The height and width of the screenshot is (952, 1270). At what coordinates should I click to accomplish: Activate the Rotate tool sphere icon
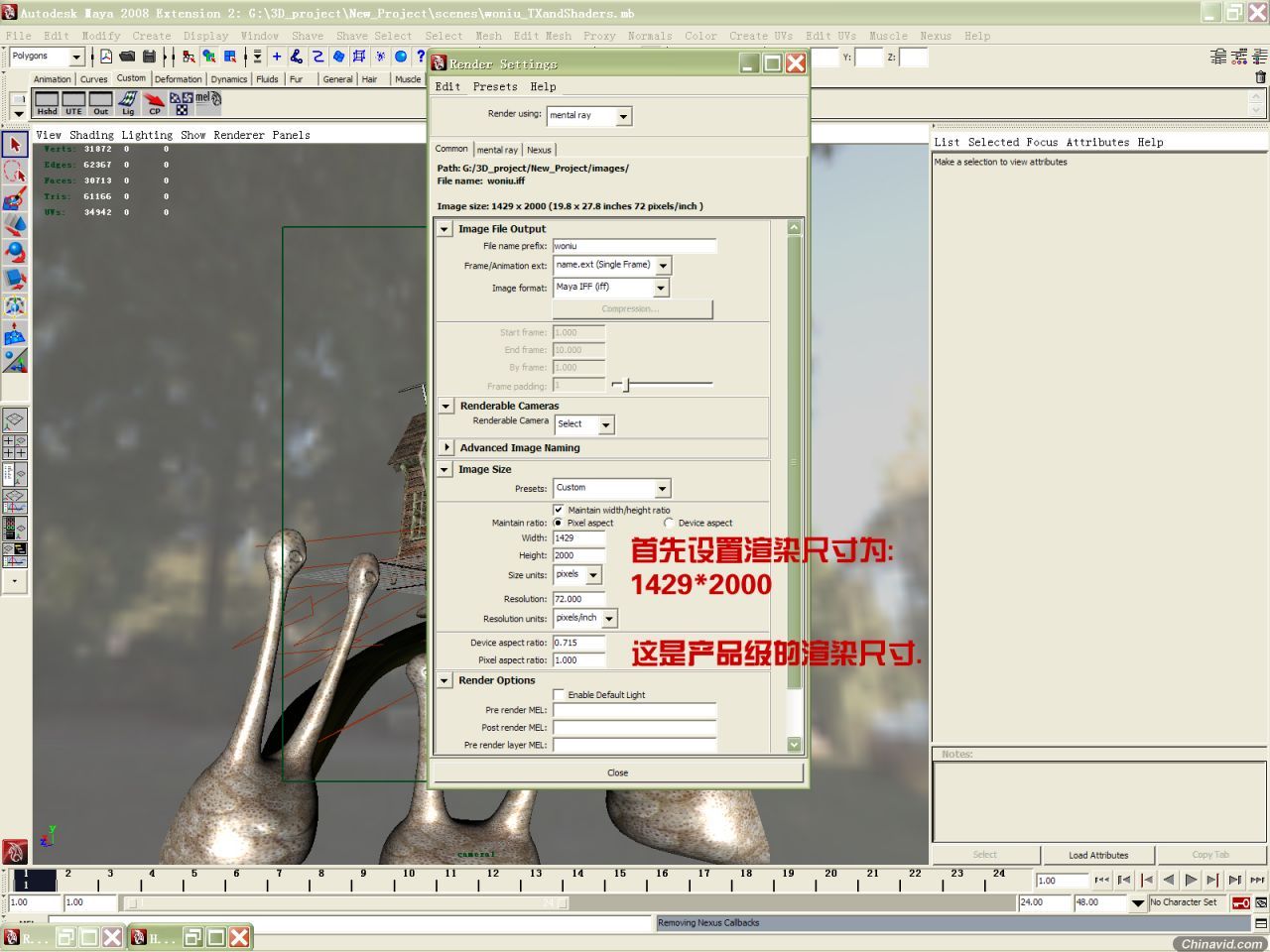(14, 252)
